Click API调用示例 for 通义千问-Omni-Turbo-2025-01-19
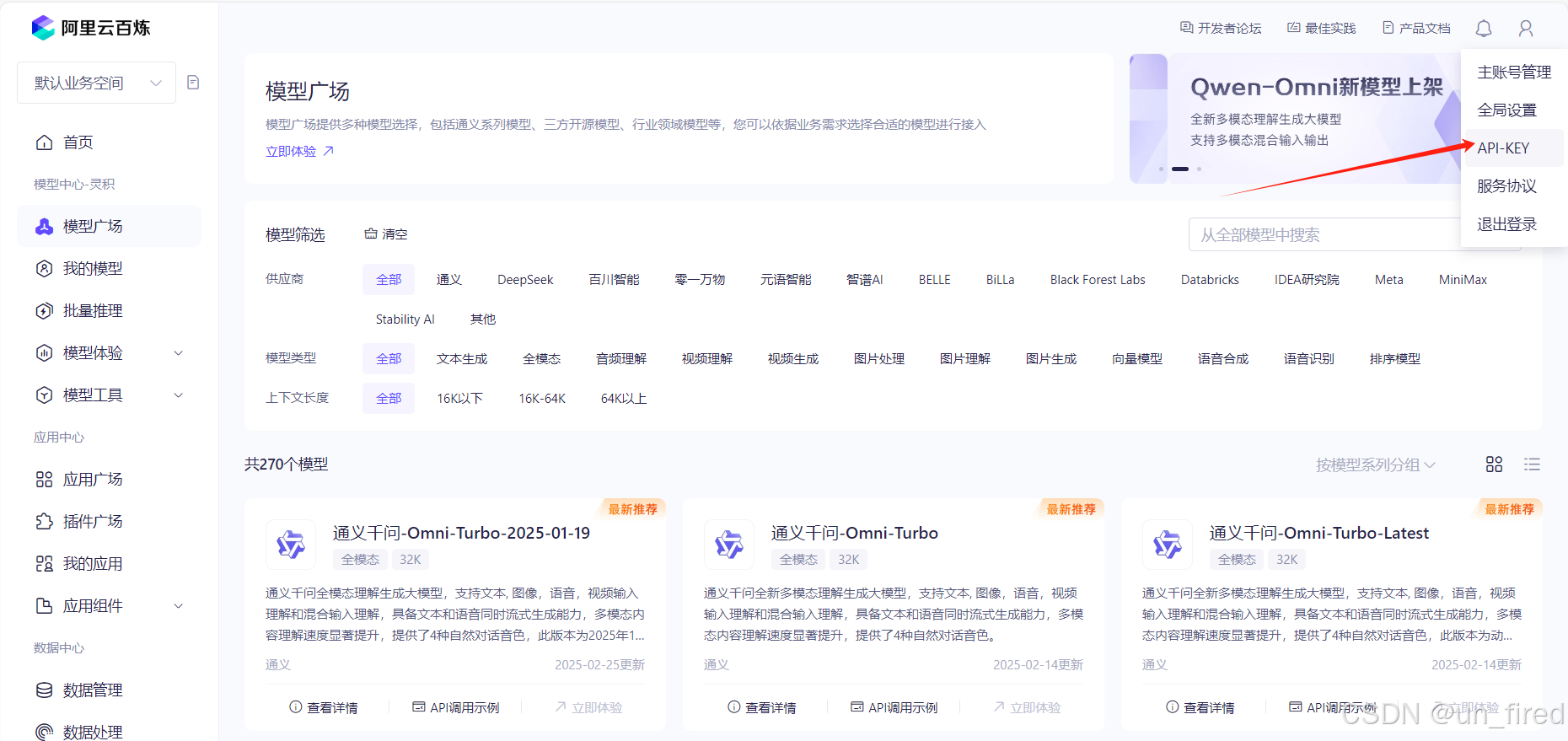 456,707
